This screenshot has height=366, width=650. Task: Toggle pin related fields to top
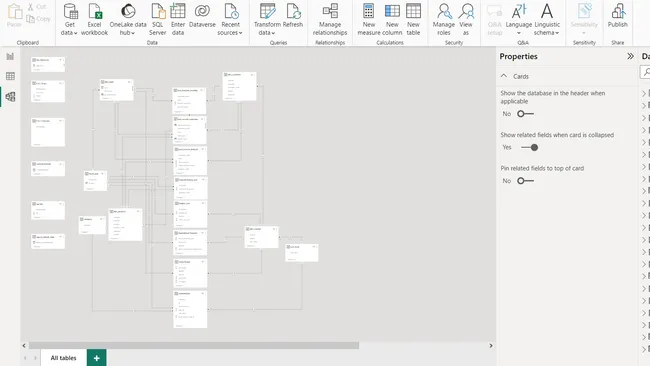(x=525, y=181)
